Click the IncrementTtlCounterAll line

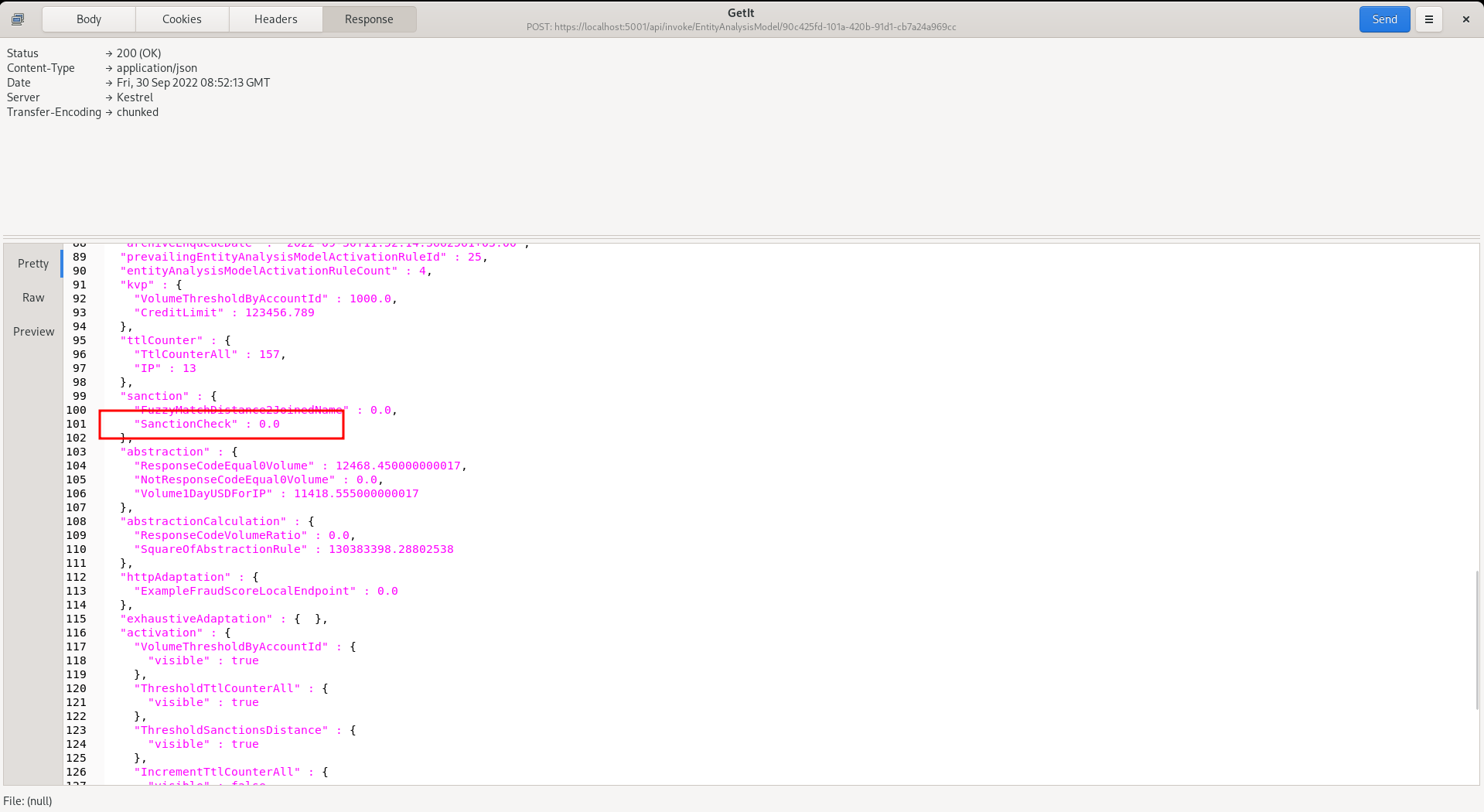[231, 772]
